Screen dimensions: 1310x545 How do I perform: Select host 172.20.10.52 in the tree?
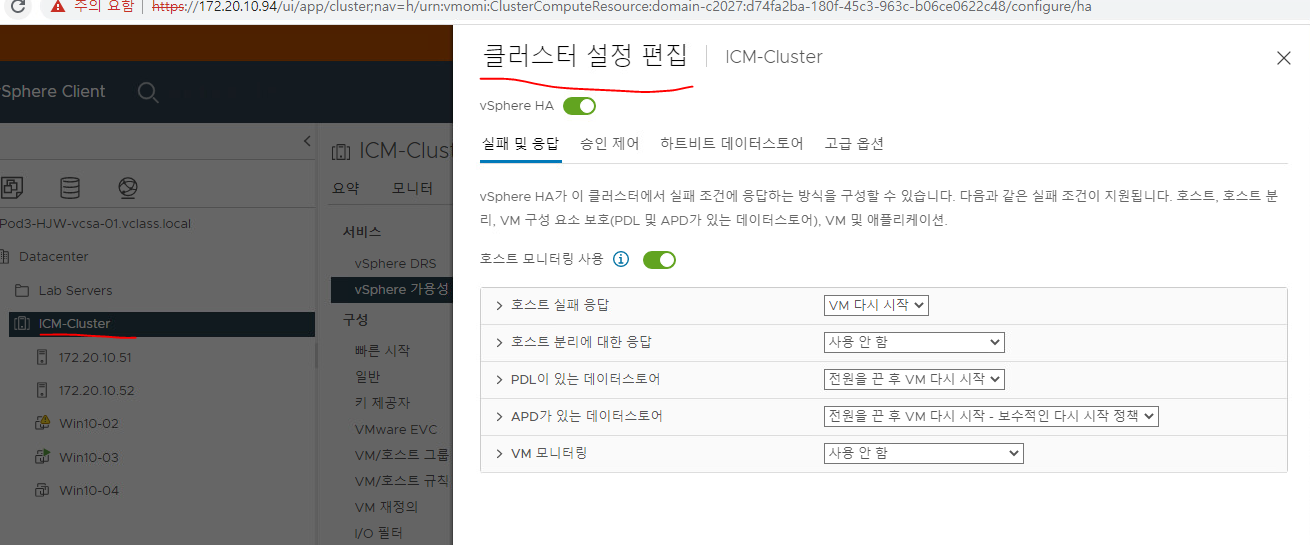point(95,390)
